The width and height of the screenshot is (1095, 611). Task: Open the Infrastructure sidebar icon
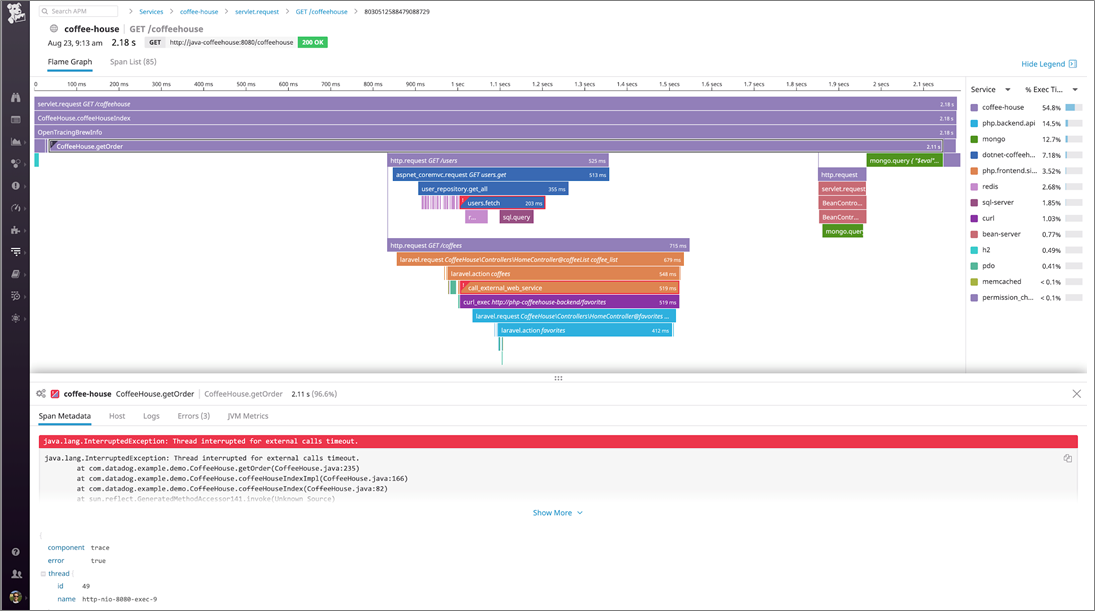[x=15, y=163]
